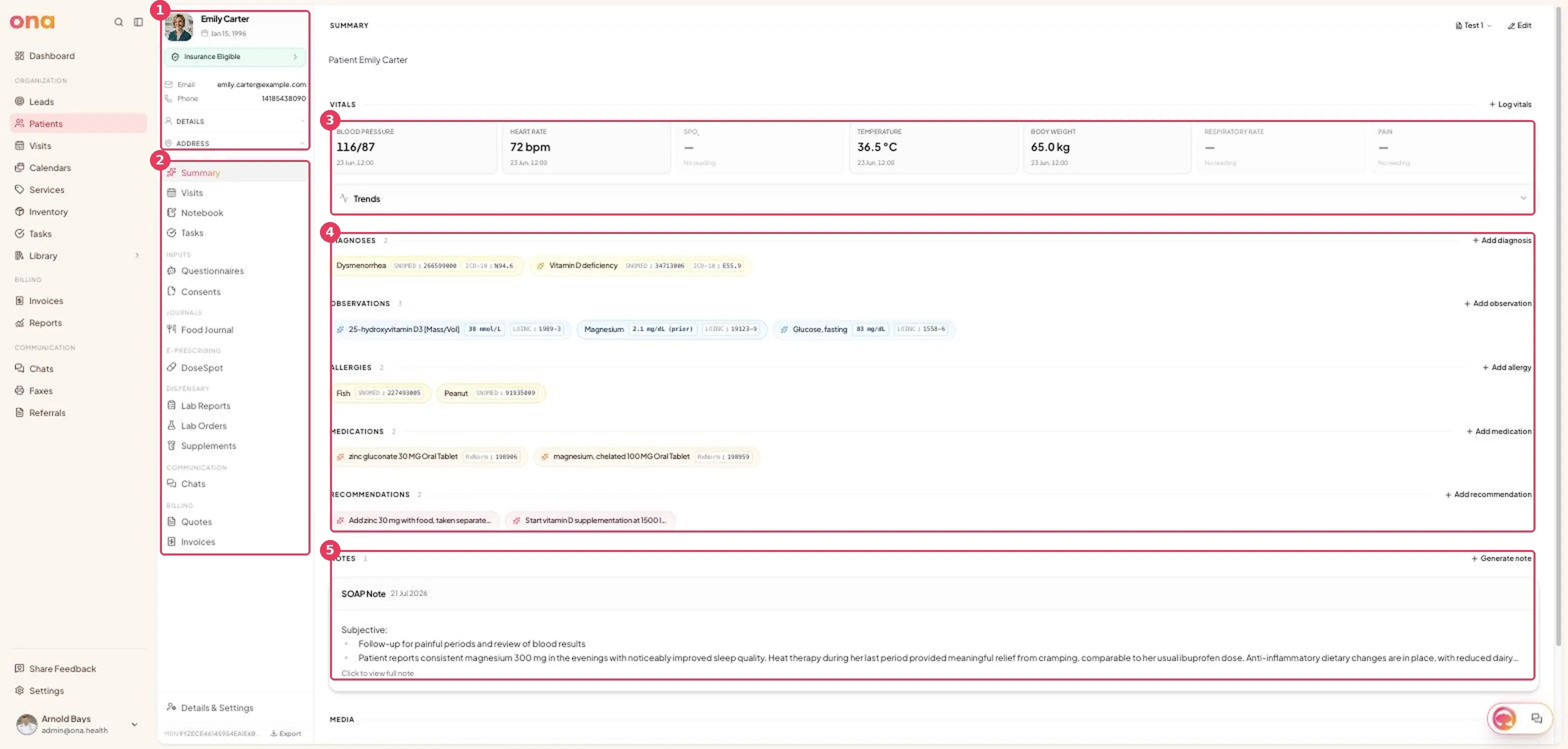Open Quotes under patient Billing

235,521
